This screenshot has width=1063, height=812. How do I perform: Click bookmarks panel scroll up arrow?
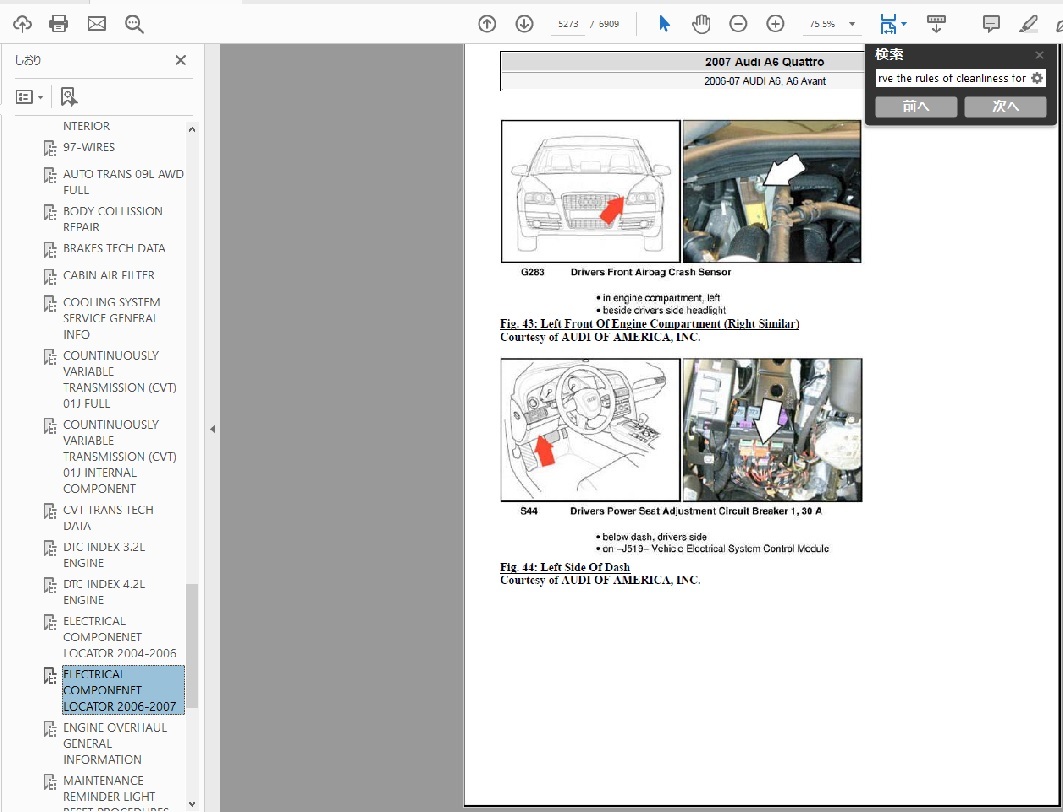(192, 129)
